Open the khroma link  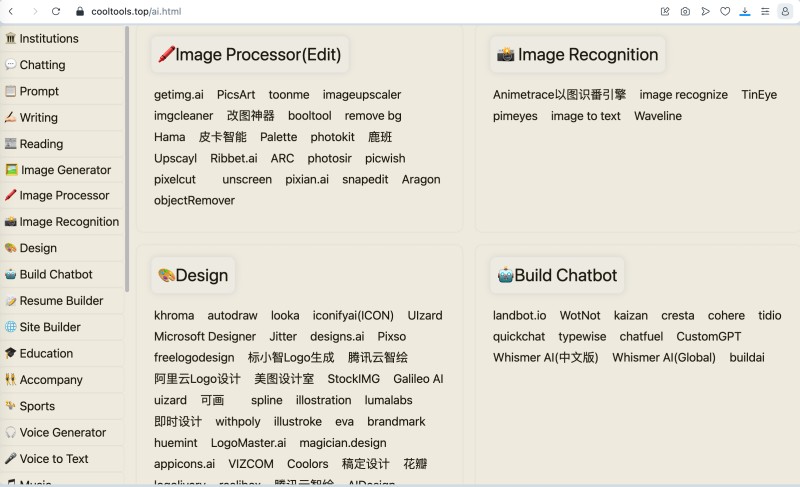[x=174, y=316]
